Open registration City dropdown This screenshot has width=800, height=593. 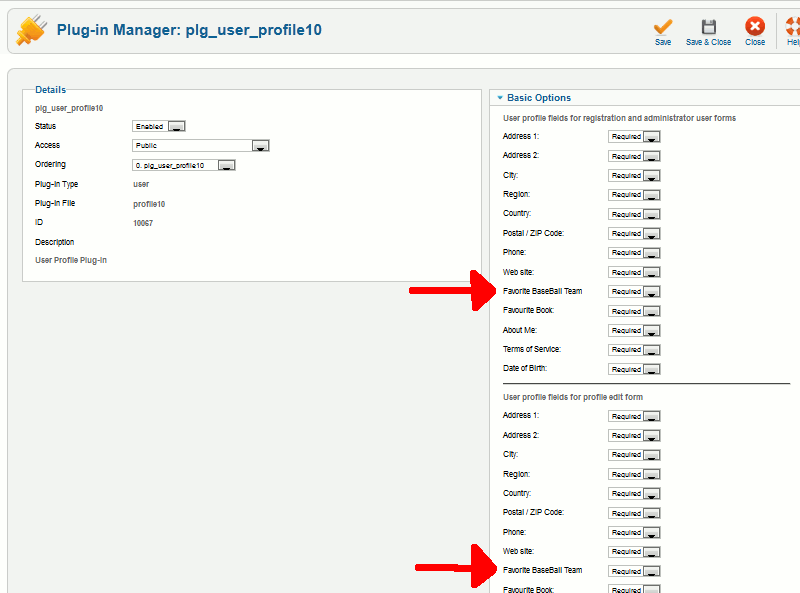(x=634, y=176)
